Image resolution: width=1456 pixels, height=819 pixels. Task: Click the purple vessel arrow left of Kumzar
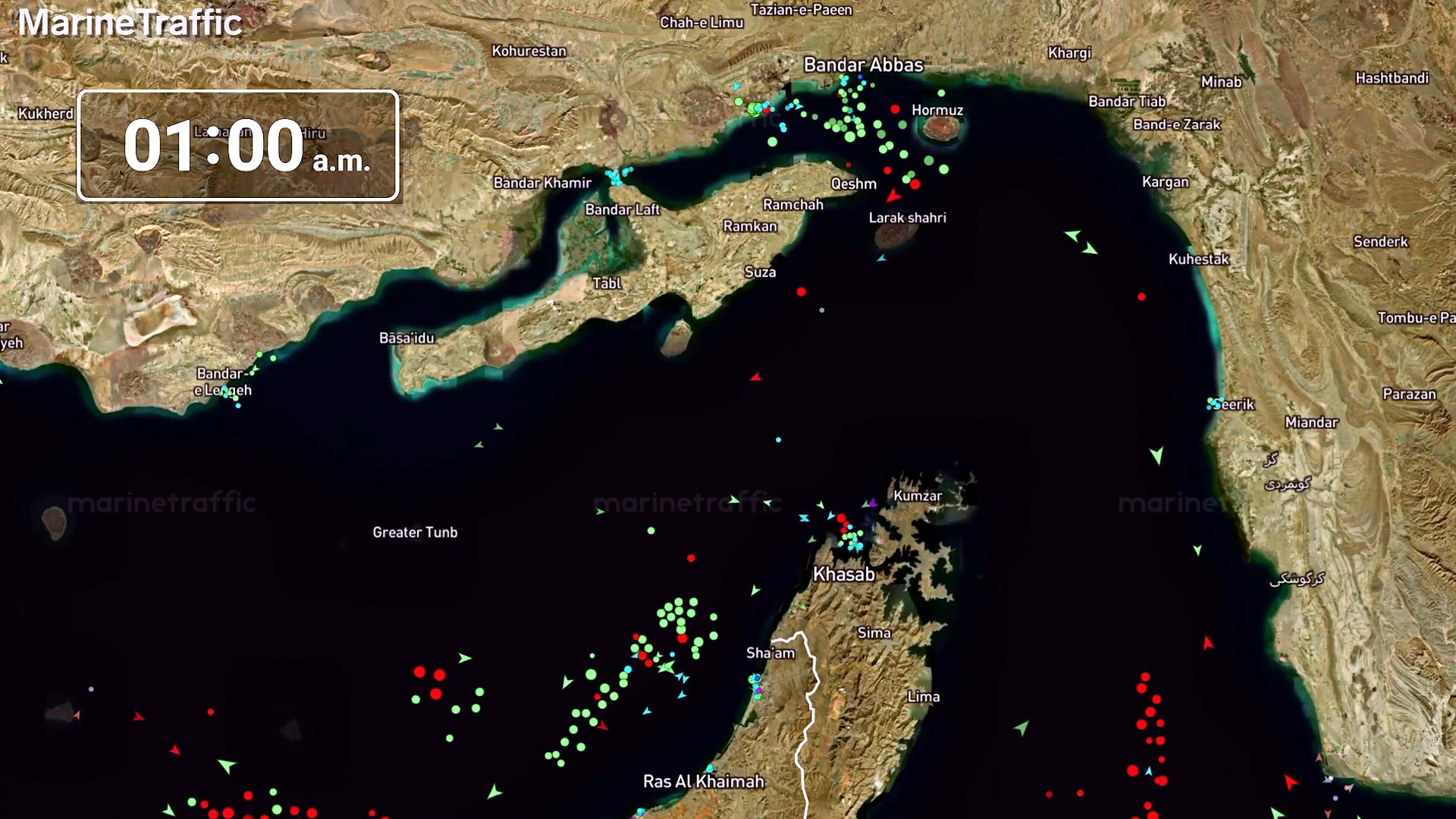pos(873,503)
